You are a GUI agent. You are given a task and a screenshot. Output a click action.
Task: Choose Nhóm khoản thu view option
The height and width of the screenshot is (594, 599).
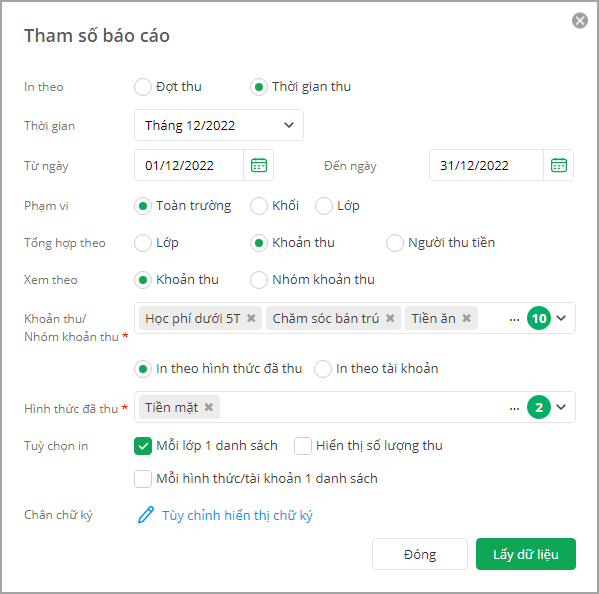pyautogui.click(x=259, y=280)
